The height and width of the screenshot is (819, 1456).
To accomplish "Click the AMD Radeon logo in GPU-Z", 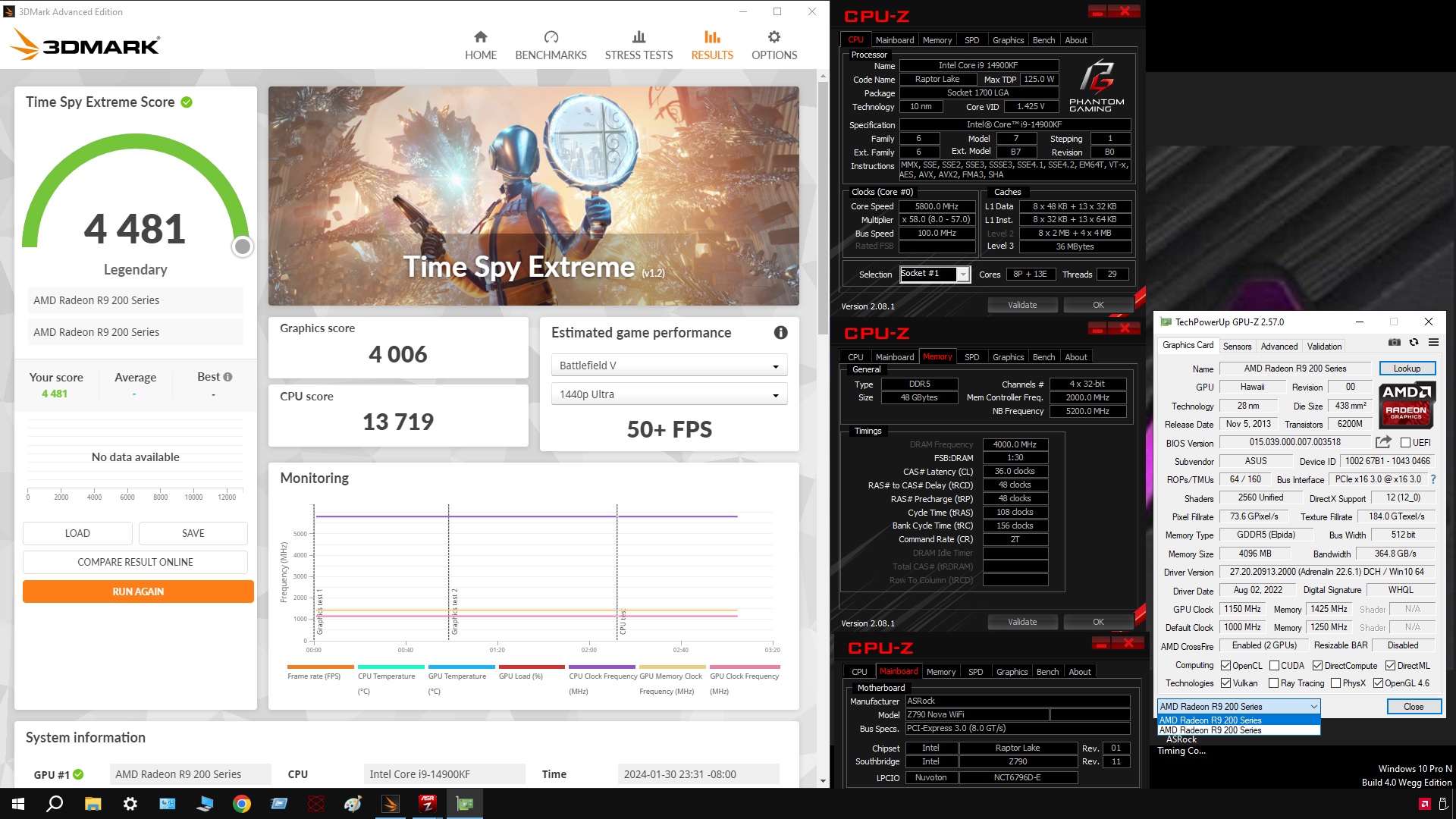I will [x=1407, y=405].
